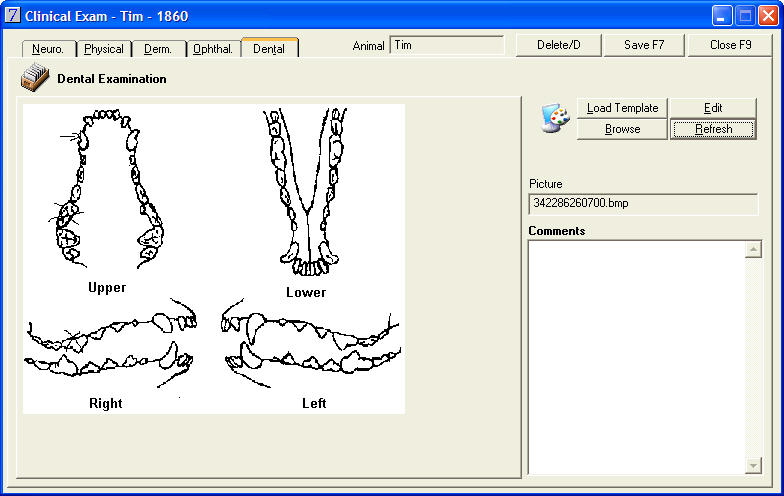The image size is (784, 496).
Task: Click the Delete/D button
Action: [558, 45]
